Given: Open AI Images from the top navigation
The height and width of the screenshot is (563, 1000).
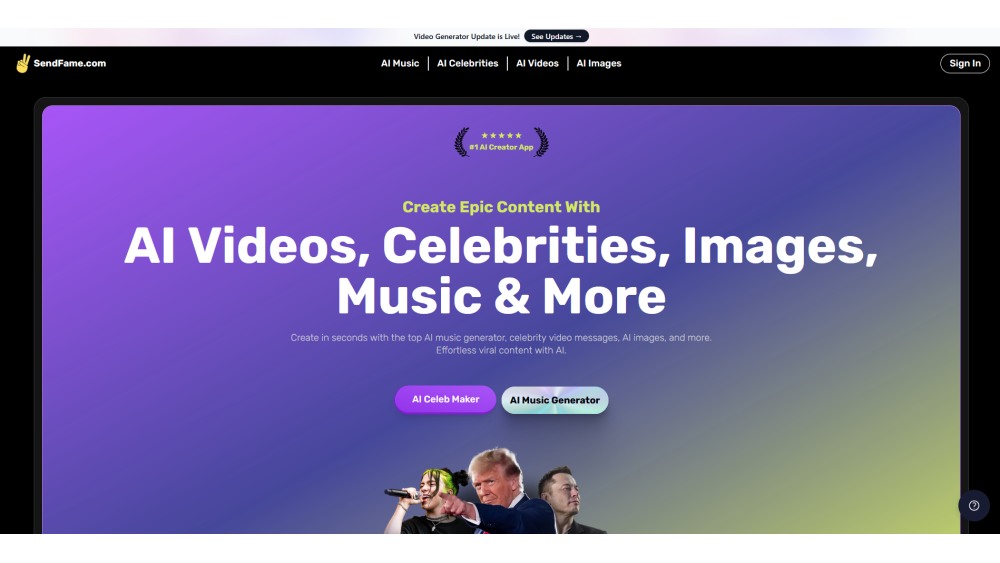Looking at the screenshot, I should pyautogui.click(x=599, y=63).
